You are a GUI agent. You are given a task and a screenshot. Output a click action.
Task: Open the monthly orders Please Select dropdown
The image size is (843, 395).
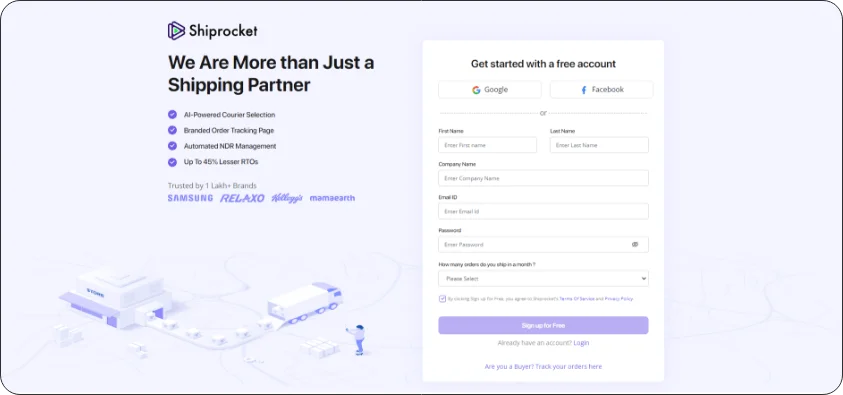tap(544, 278)
